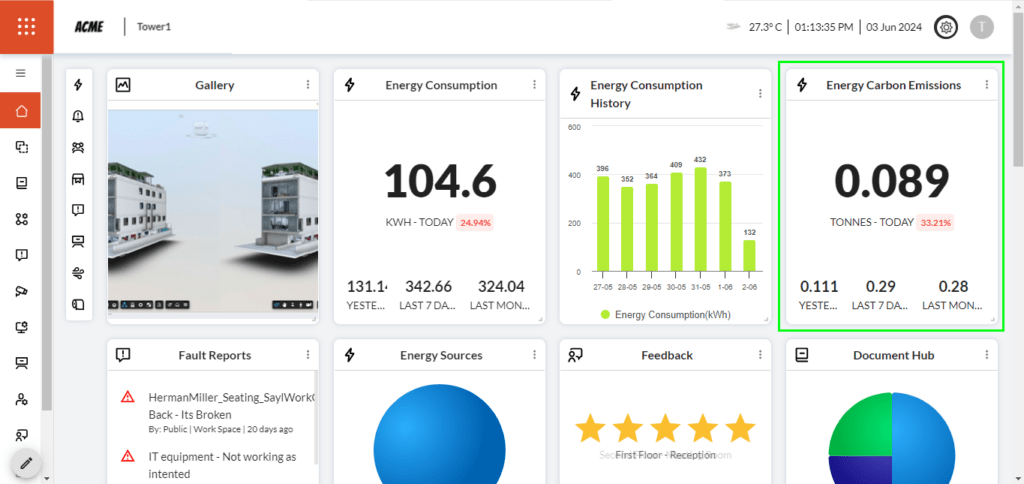Viewport: 1024px width, 484px height.
Task: Click the people group icon in filter panel
Action: tap(78, 148)
